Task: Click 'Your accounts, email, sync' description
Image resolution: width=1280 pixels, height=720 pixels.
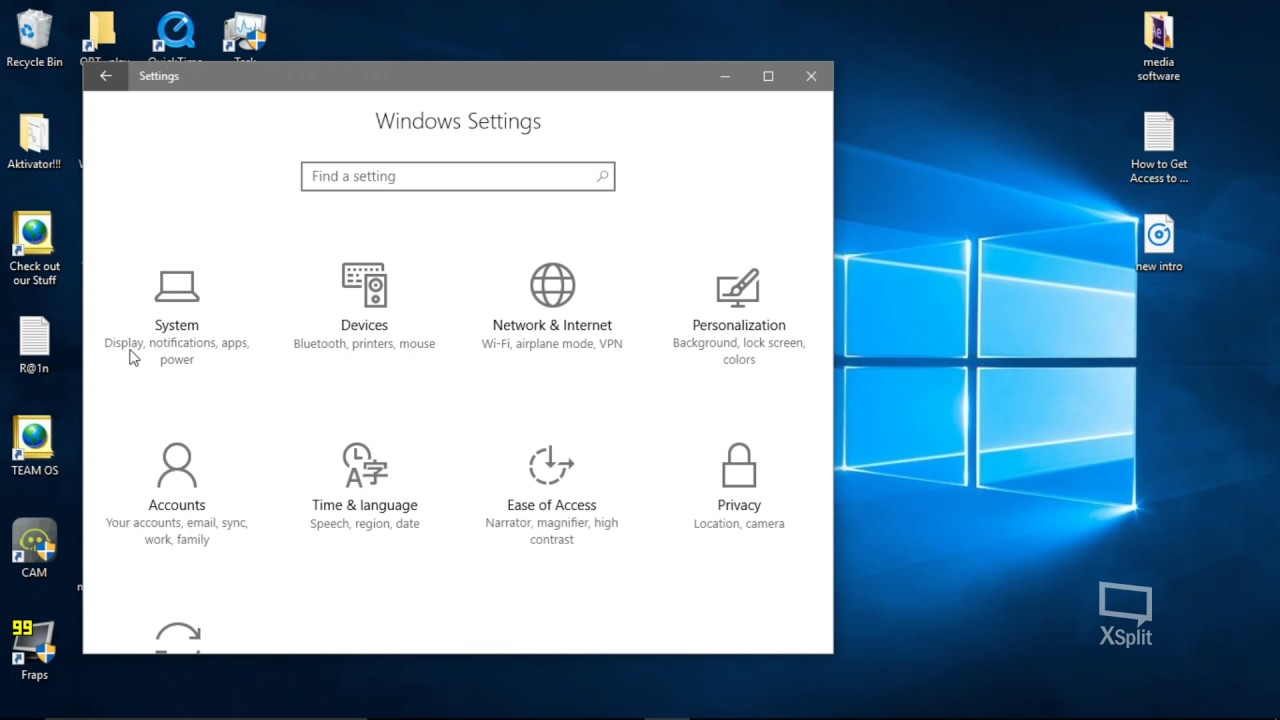Action: pyautogui.click(x=177, y=531)
